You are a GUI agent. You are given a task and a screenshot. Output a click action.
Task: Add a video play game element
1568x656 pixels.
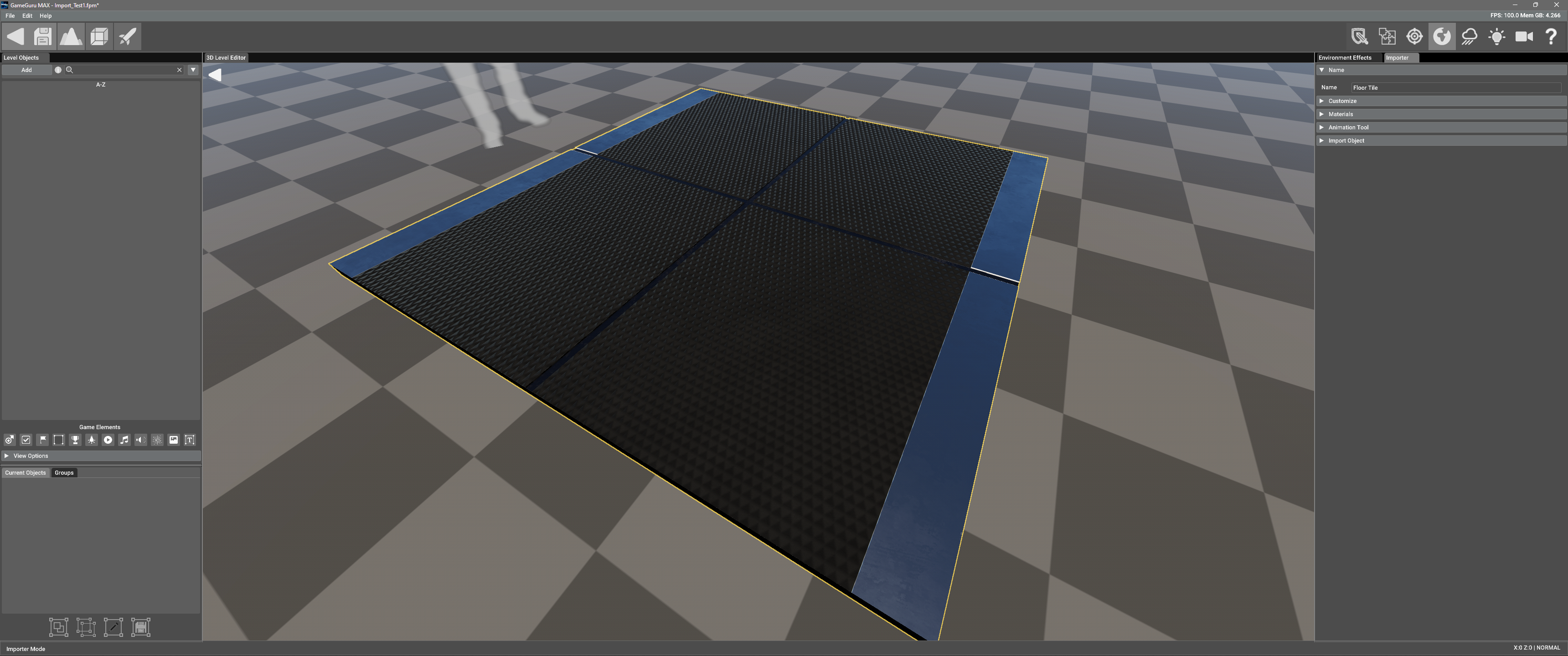click(x=108, y=440)
